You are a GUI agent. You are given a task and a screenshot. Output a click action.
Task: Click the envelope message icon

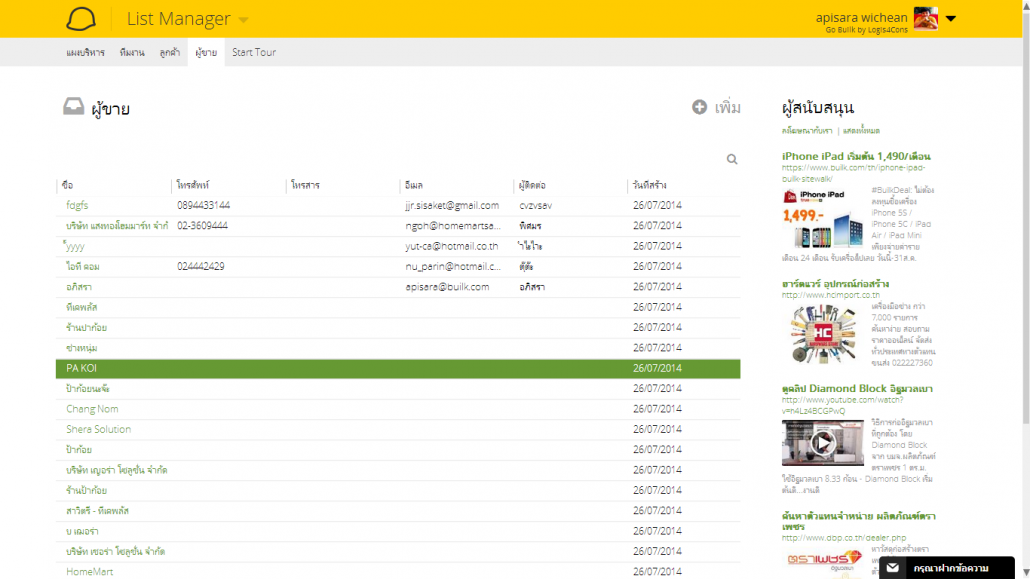[893, 568]
